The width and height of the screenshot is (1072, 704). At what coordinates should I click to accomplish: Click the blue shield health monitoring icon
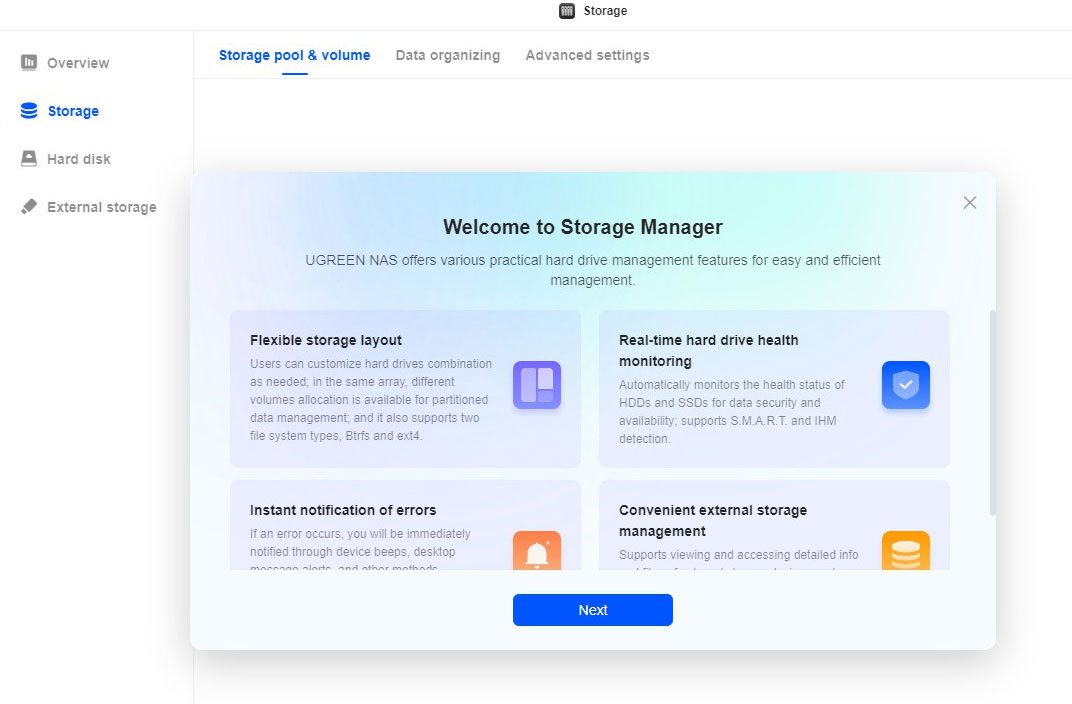[905, 385]
